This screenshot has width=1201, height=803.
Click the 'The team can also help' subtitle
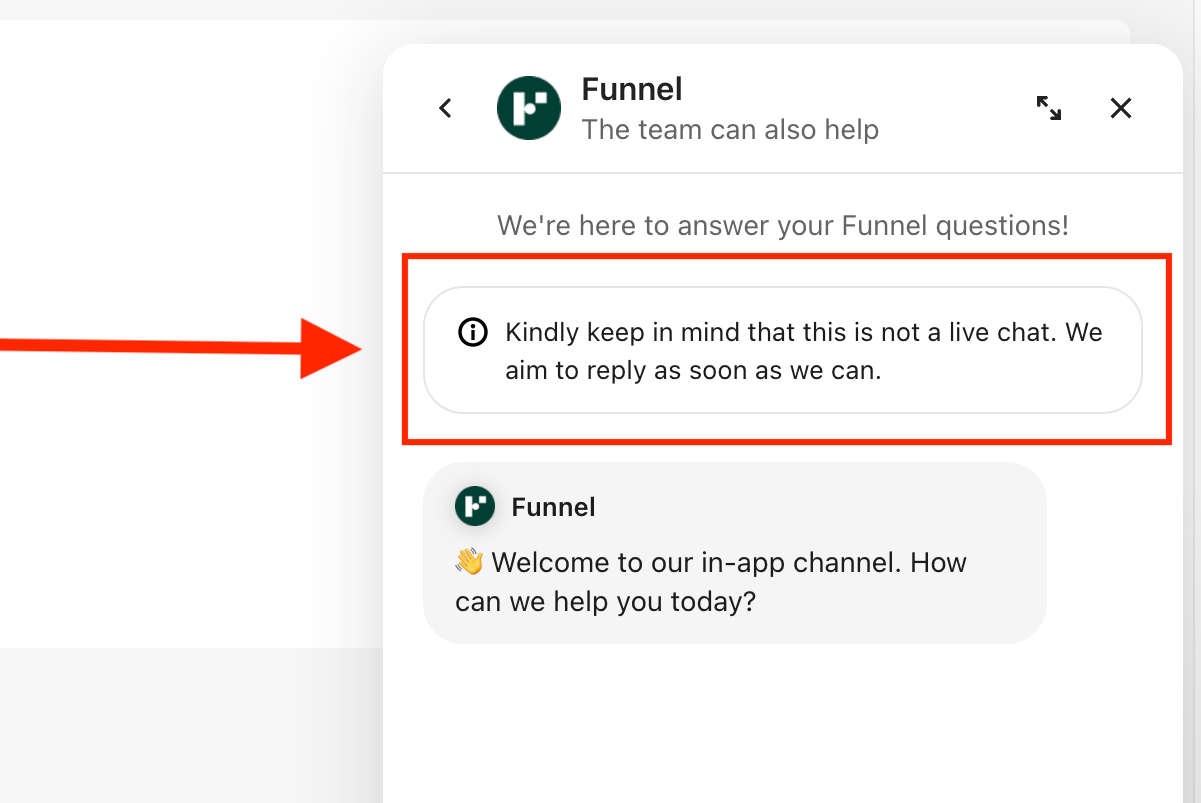731,129
